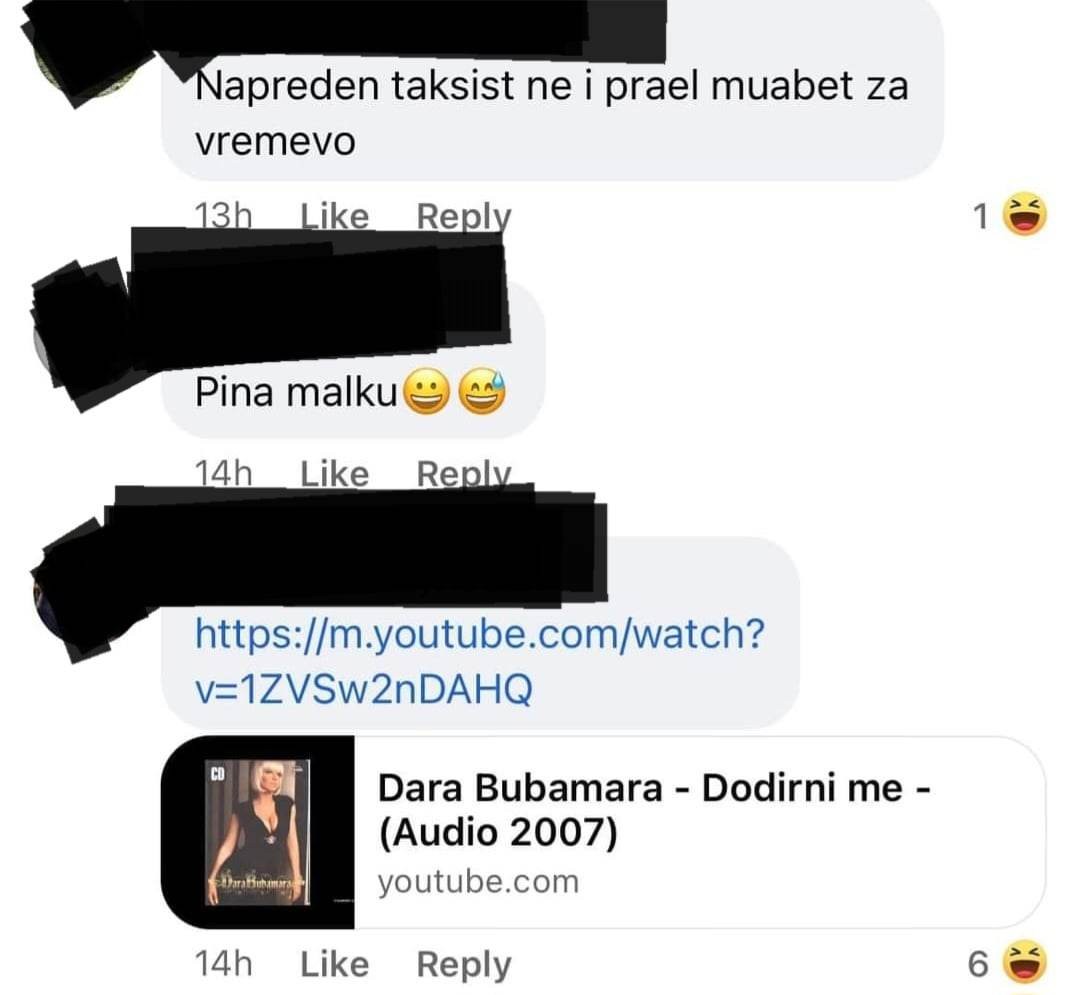Click the 14h timestamp under link preview

[x=224, y=964]
